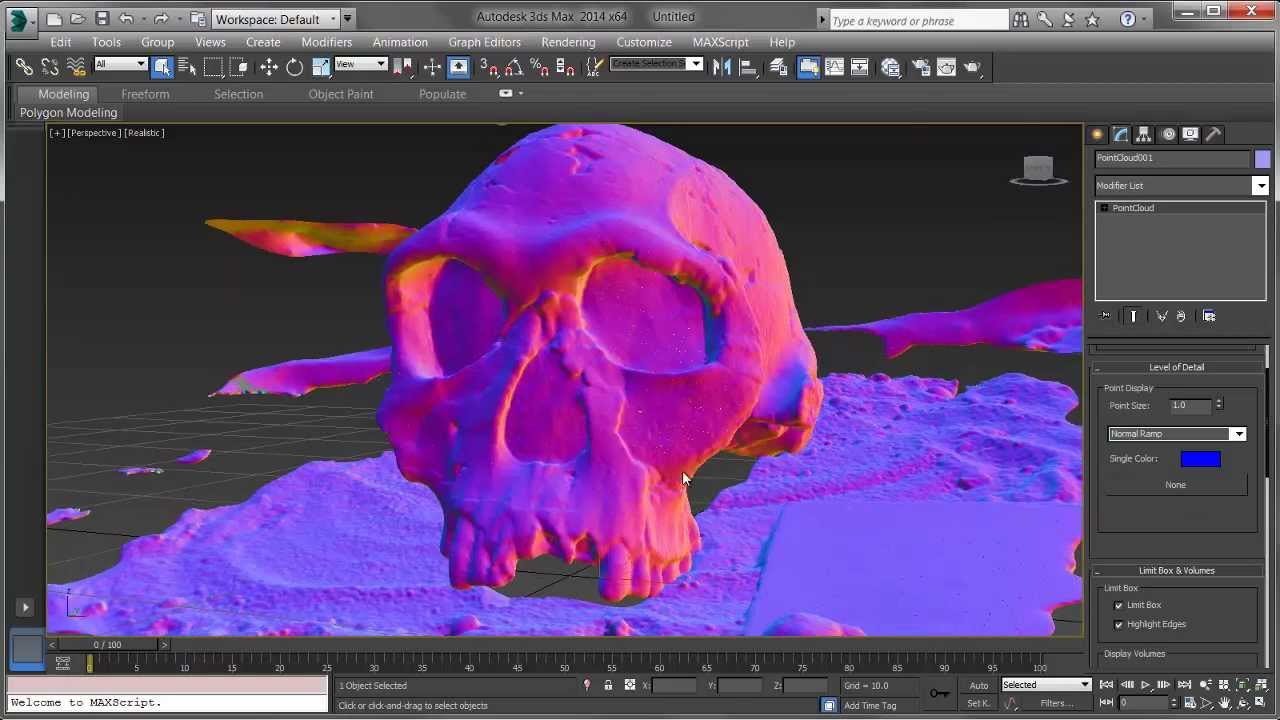Image resolution: width=1280 pixels, height=720 pixels.
Task: Uncheck the Limit Box checkbox
Action: pos(1119,605)
